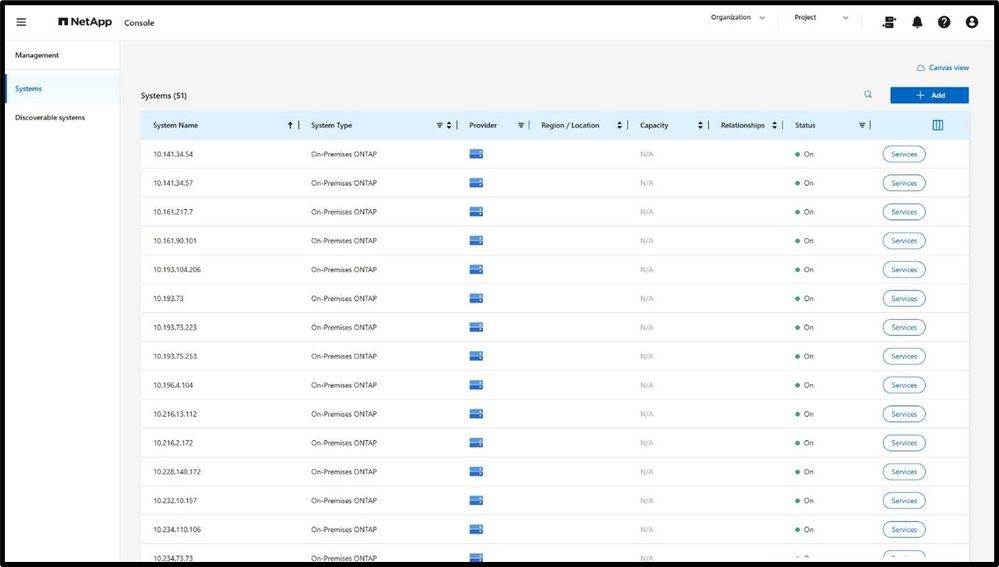Viewport: 999px width, 567px height.
Task: Open Services for 10.234.110.106
Action: point(903,529)
